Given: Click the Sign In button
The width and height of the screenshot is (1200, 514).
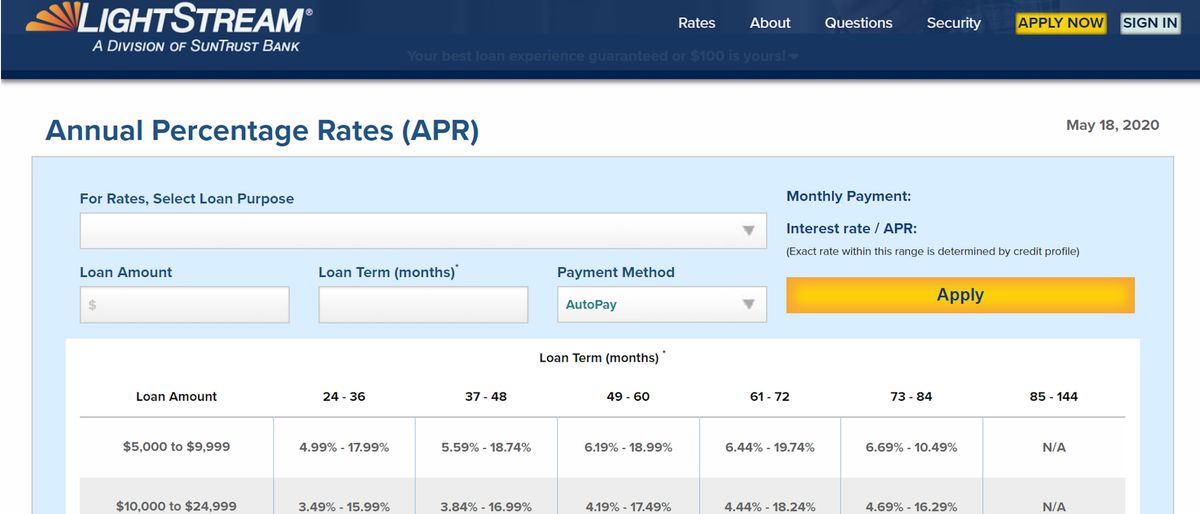Looking at the screenshot, I should pyautogui.click(x=1150, y=23).
